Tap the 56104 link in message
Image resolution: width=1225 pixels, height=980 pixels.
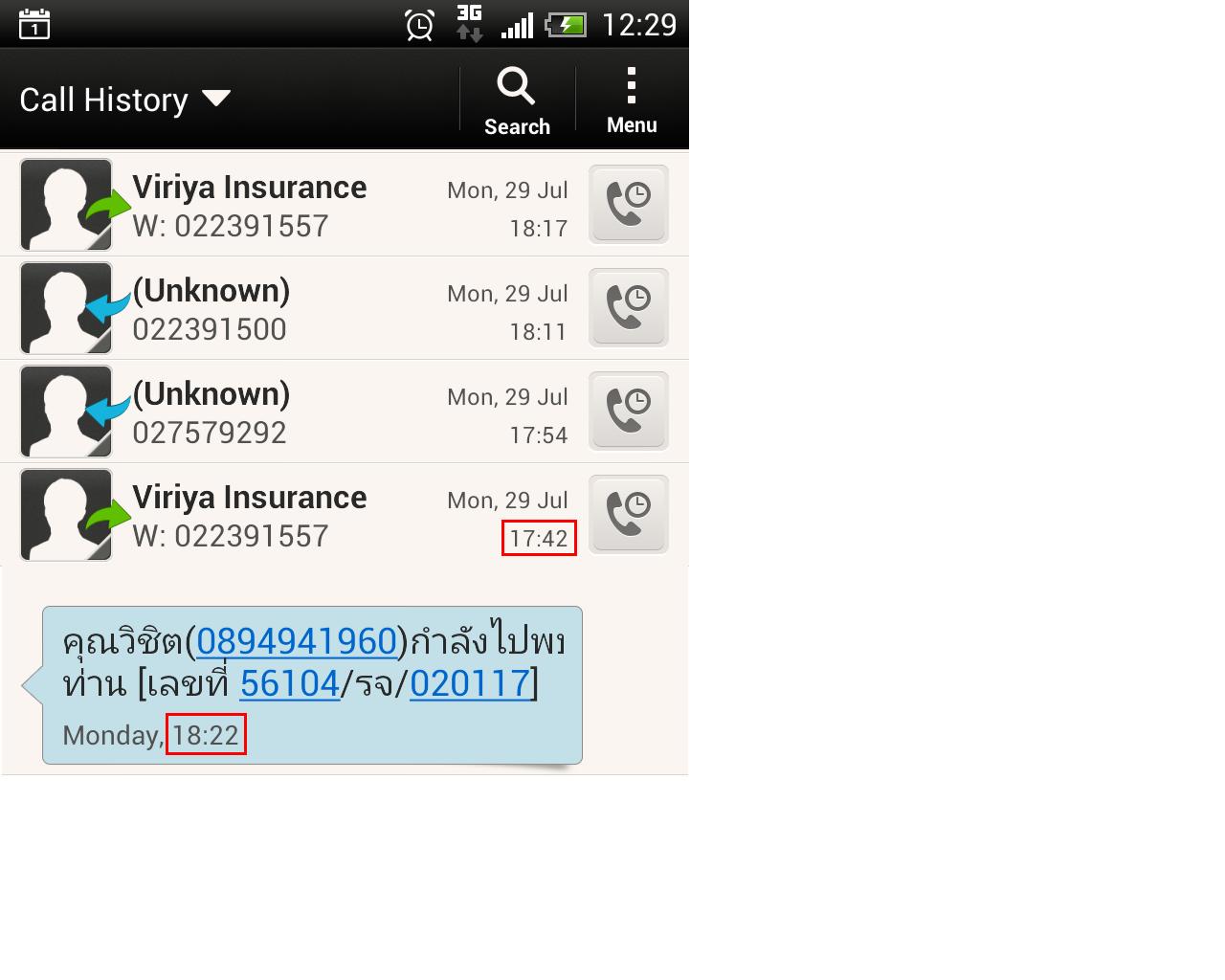(289, 683)
